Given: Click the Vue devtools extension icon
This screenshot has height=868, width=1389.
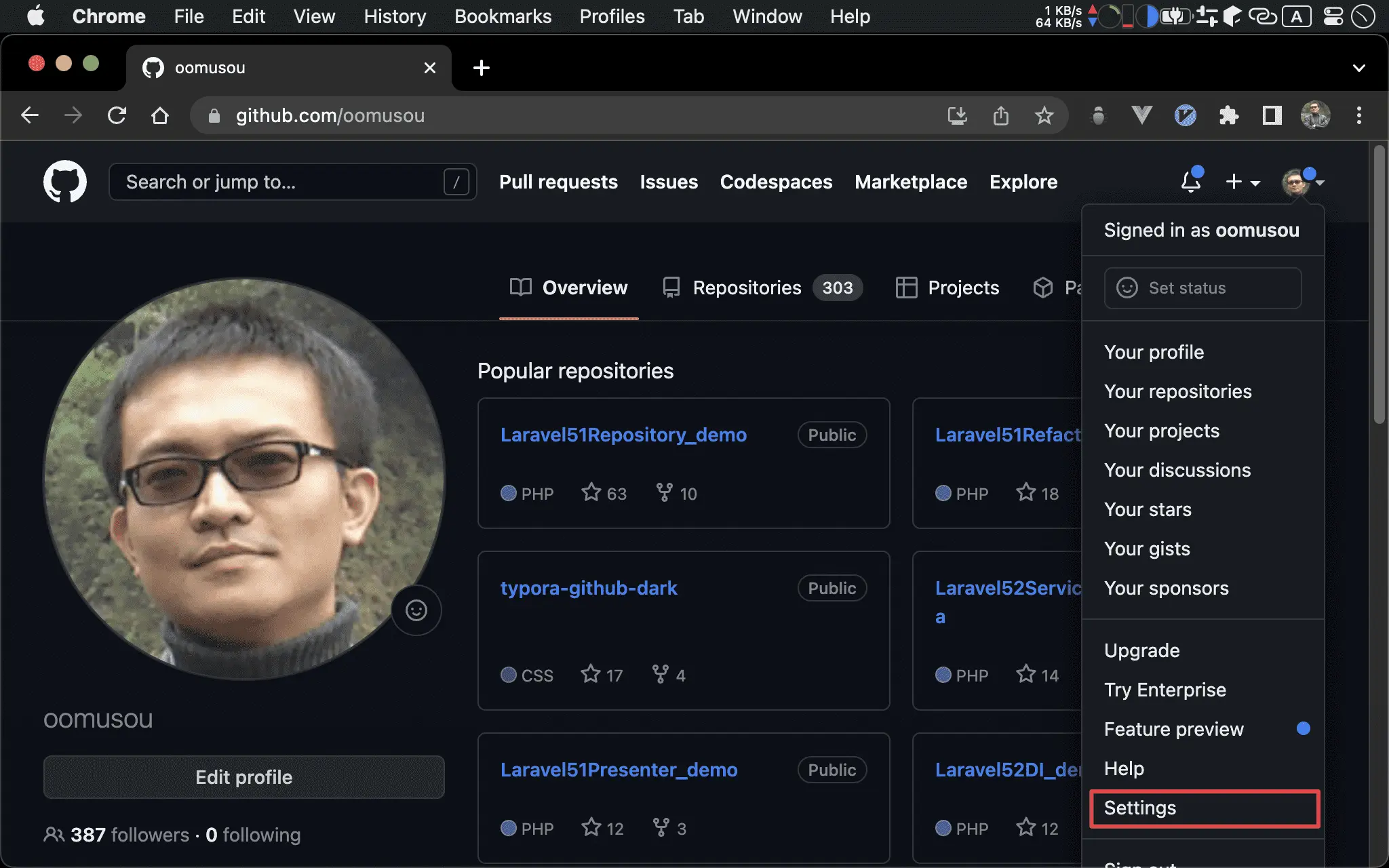Looking at the screenshot, I should tap(1142, 115).
